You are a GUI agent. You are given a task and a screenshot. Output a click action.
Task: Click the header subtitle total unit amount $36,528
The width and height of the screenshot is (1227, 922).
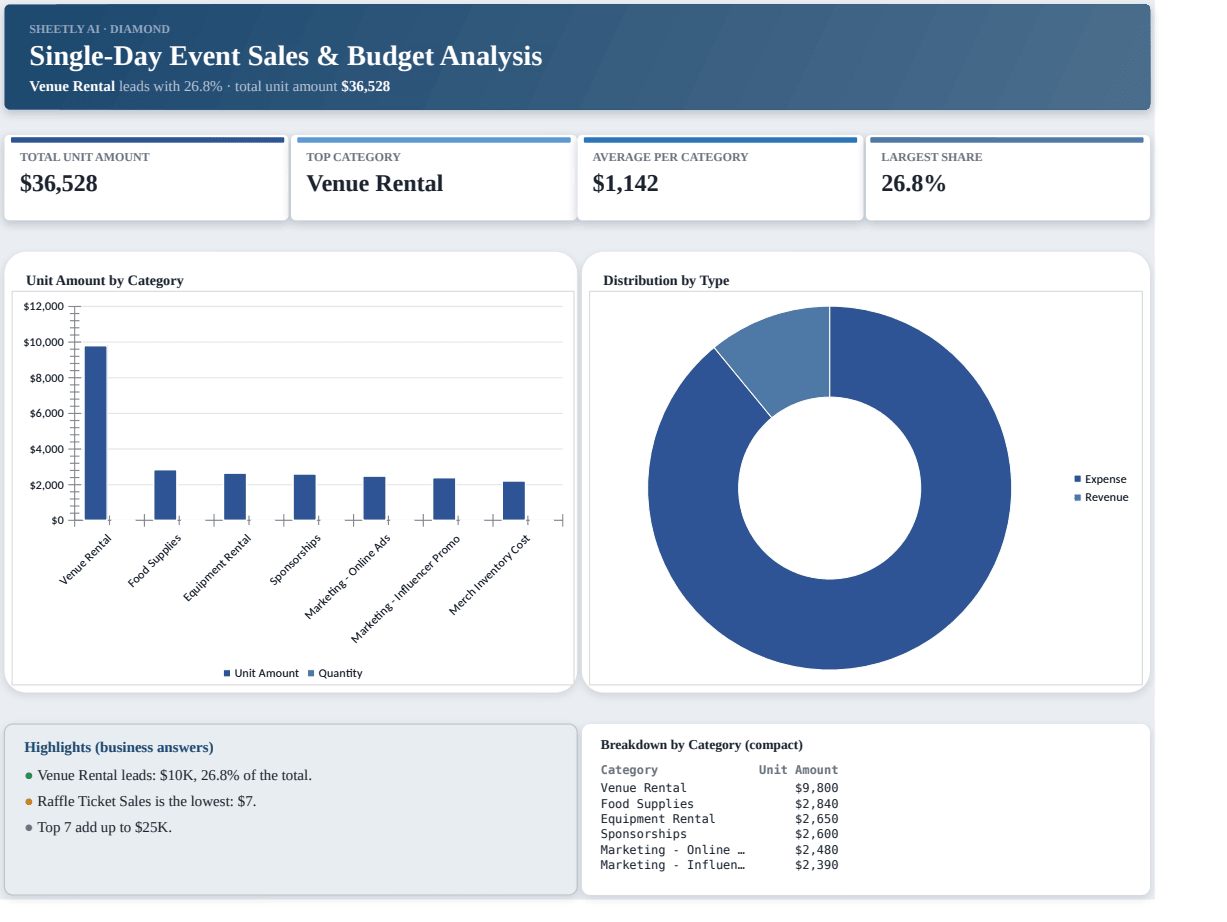[312, 86]
